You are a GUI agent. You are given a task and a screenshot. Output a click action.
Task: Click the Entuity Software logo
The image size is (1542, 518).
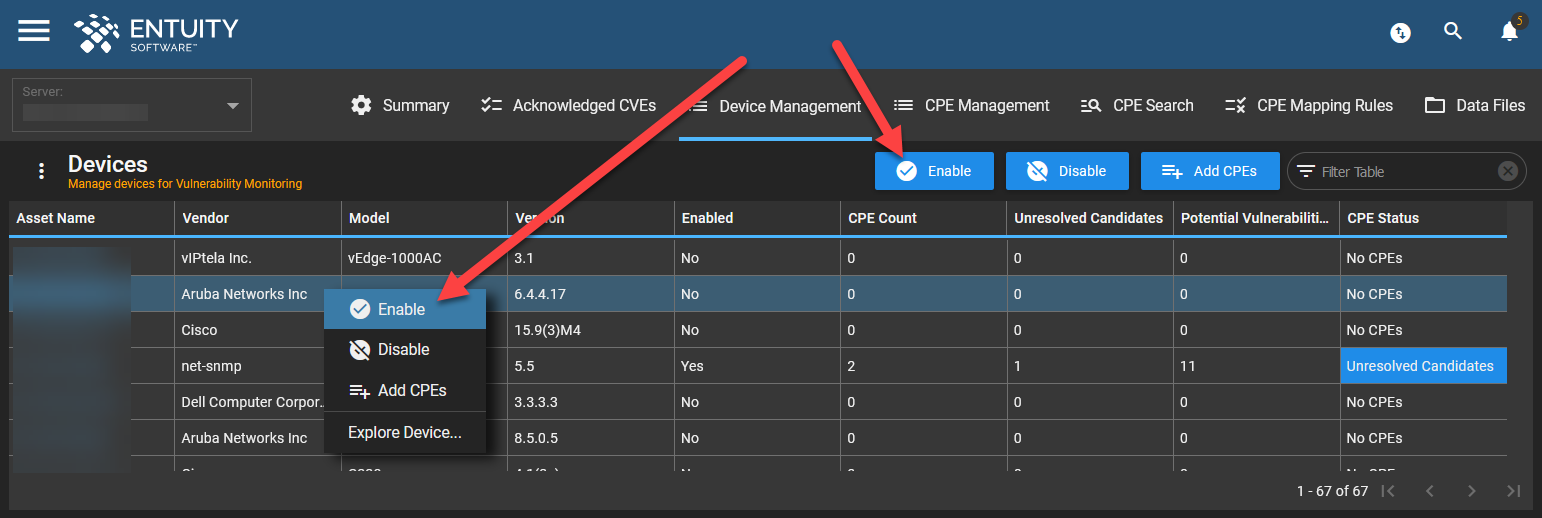click(x=156, y=33)
